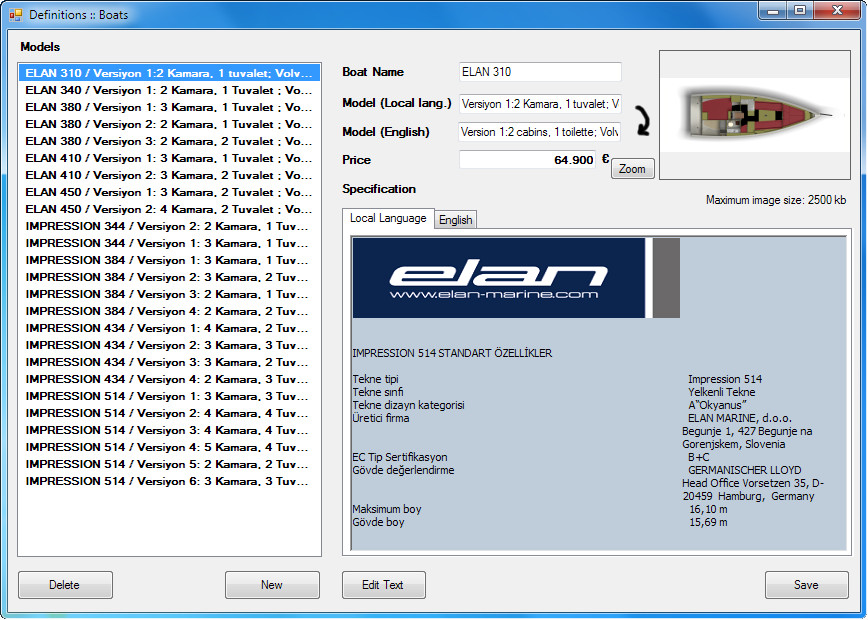Maximize the Definitions Boats window
The image size is (868, 620).
click(x=799, y=10)
